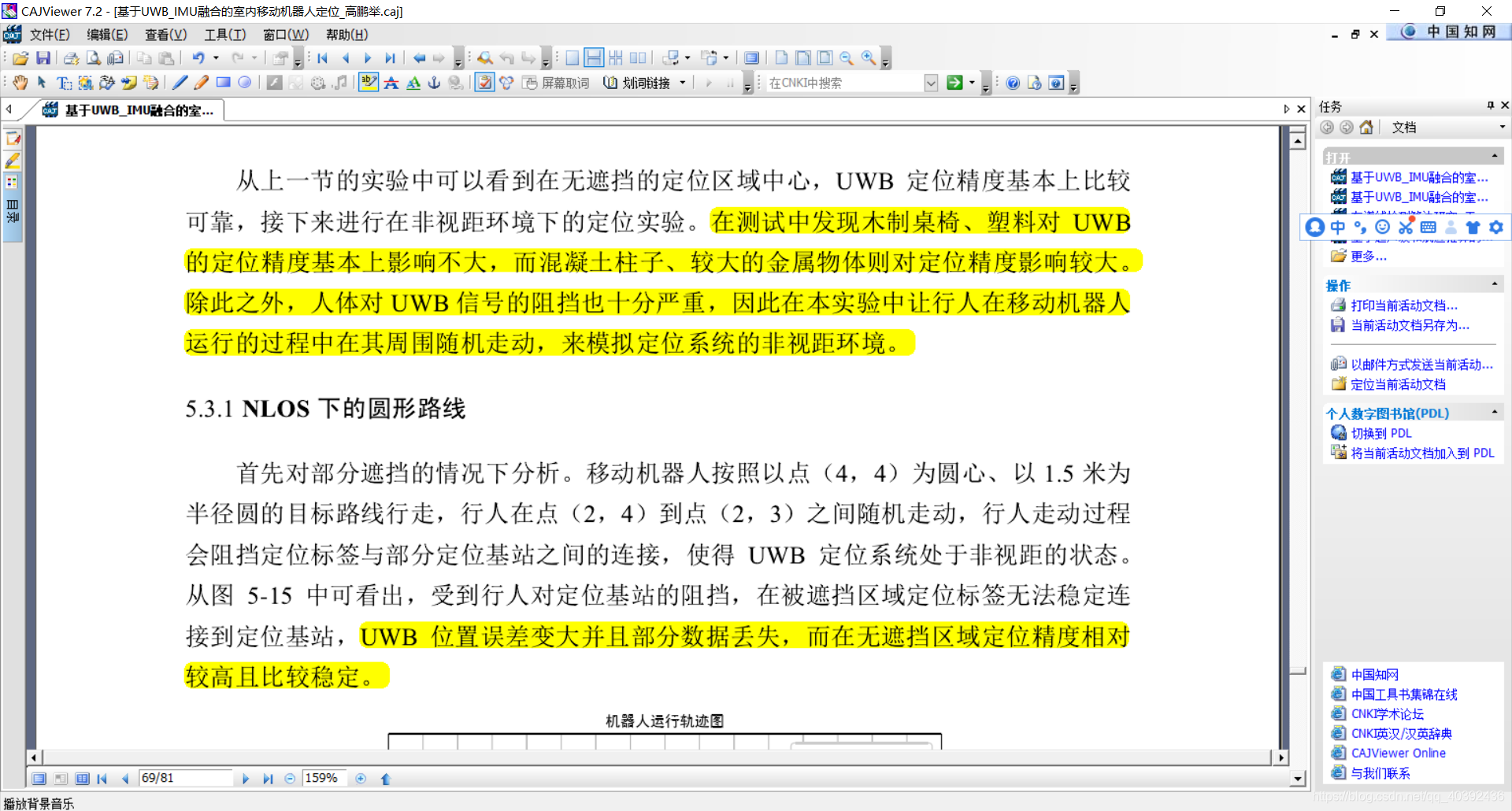The height and width of the screenshot is (811, 1512).
Task: Select the pencil freehand tool
Action: tap(202, 83)
